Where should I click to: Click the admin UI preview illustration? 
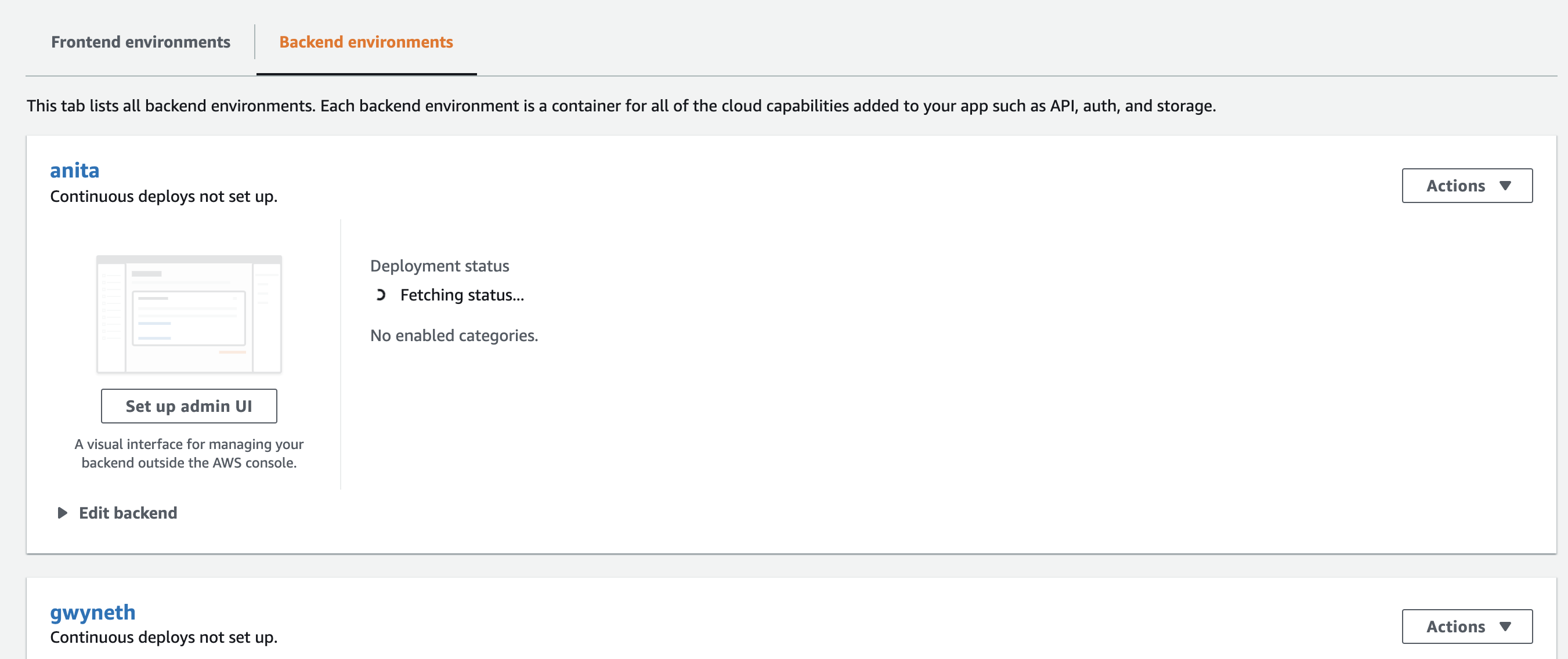click(x=189, y=314)
